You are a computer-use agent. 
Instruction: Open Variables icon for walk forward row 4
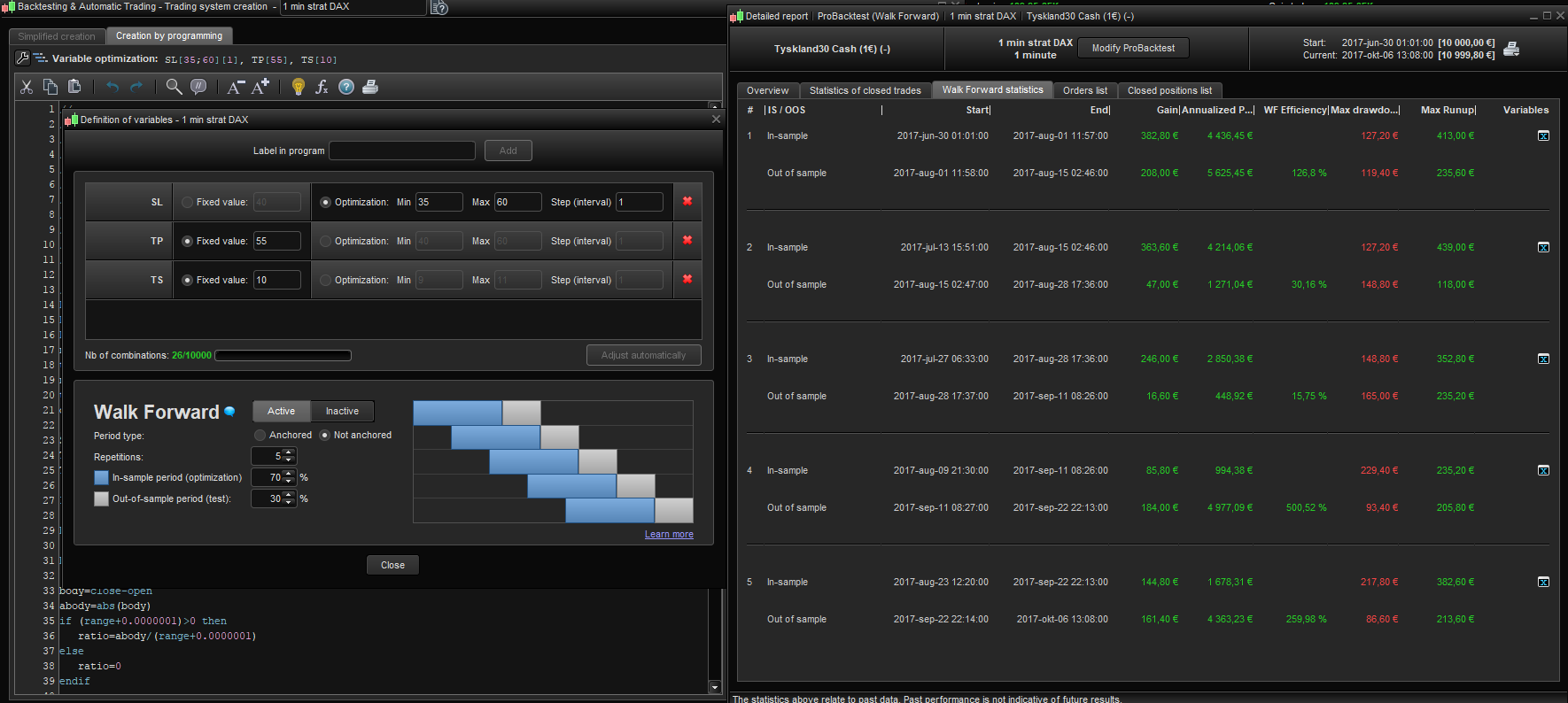[1543, 470]
